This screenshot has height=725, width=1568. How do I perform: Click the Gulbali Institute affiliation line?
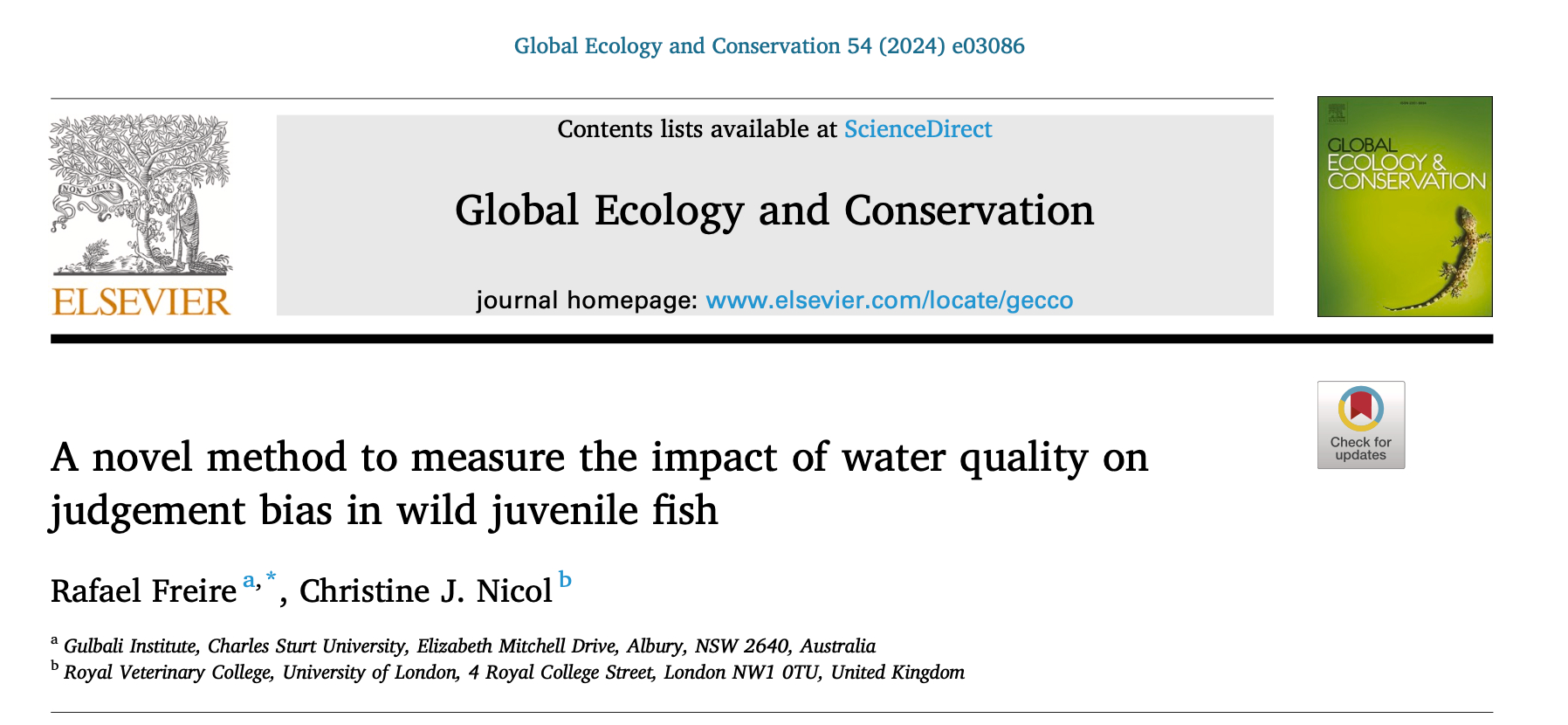point(469,646)
